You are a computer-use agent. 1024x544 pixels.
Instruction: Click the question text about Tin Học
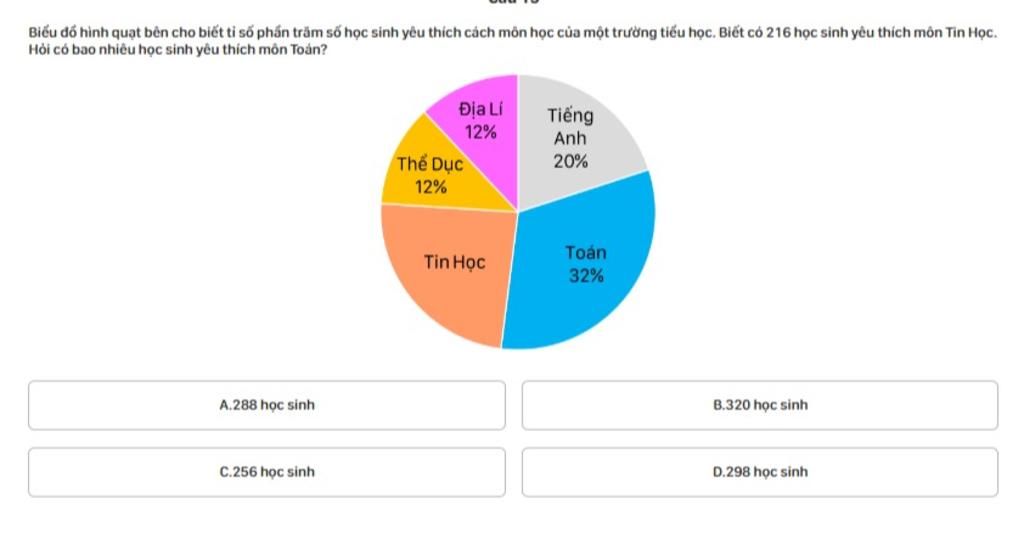coord(513,32)
